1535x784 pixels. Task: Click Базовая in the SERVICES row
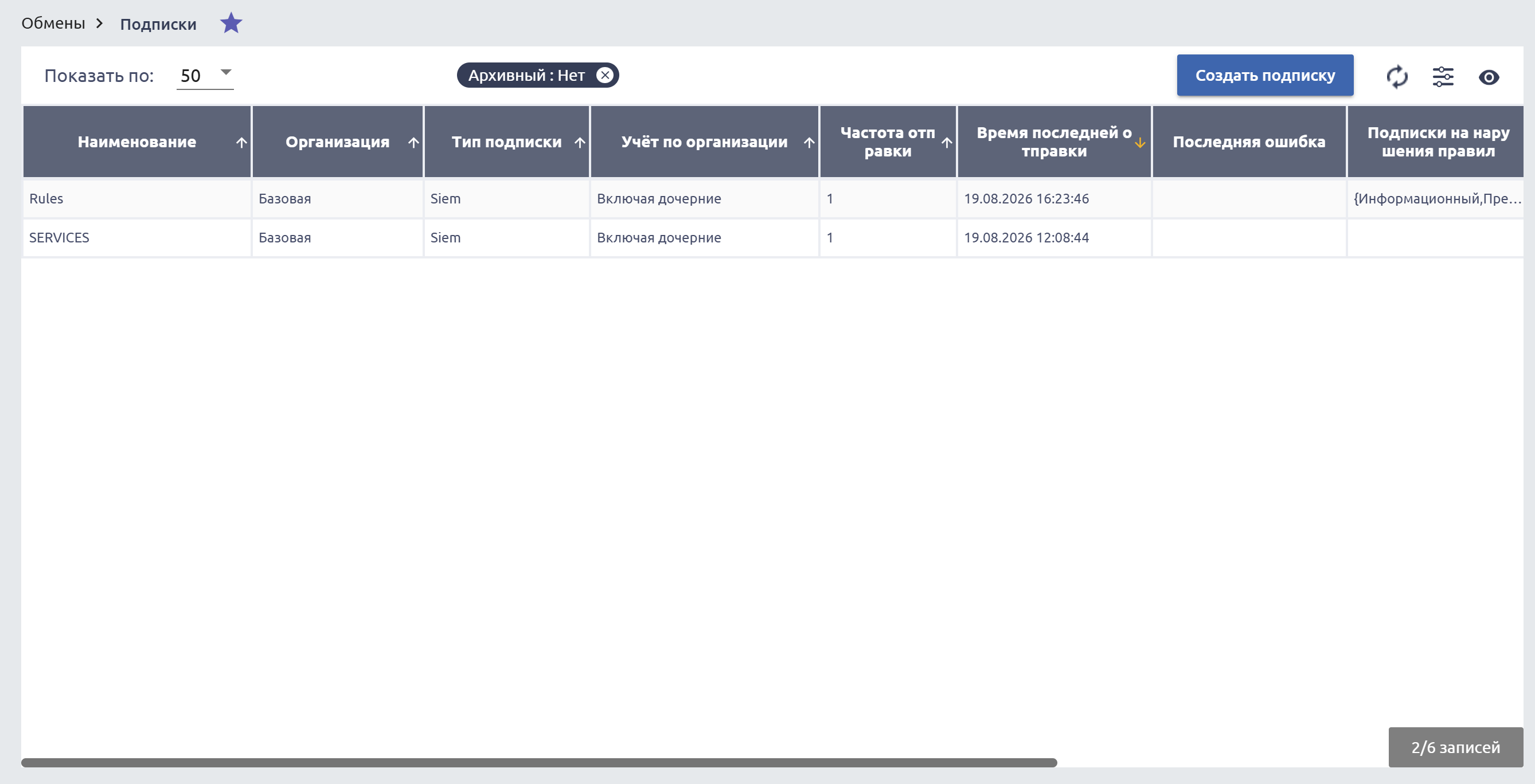[285, 238]
